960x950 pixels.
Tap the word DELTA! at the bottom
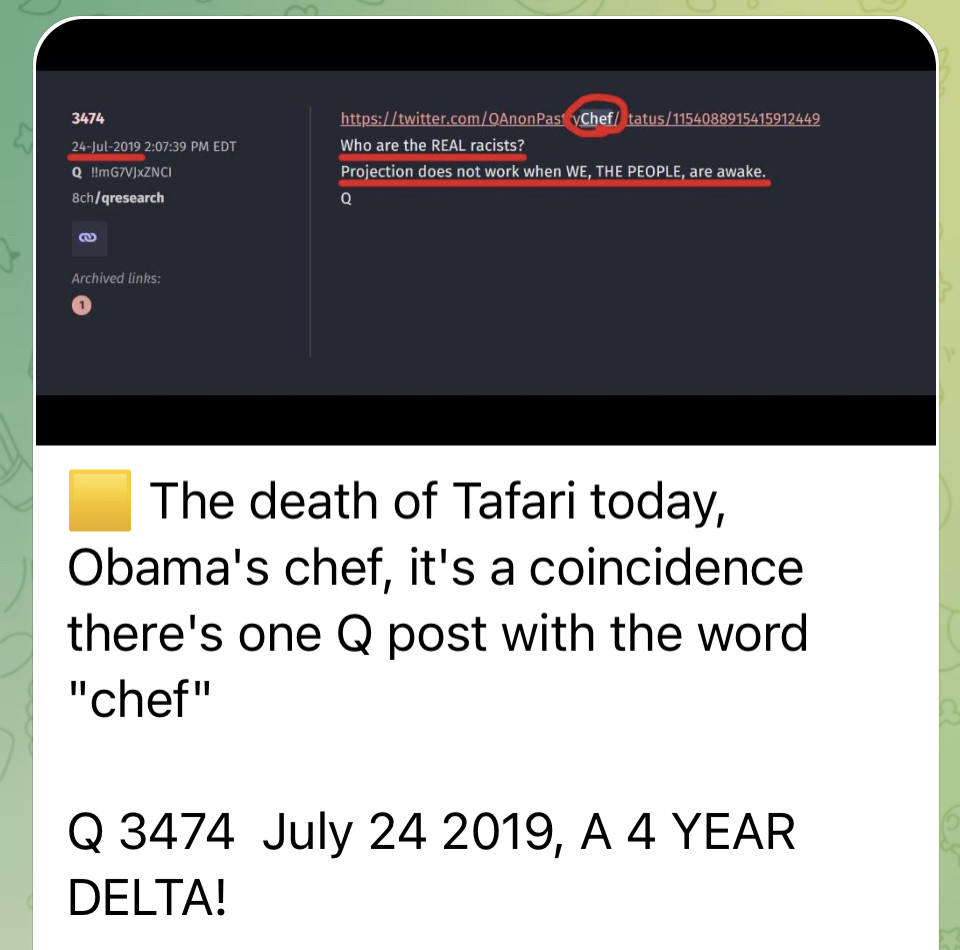click(x=148, y=897)
